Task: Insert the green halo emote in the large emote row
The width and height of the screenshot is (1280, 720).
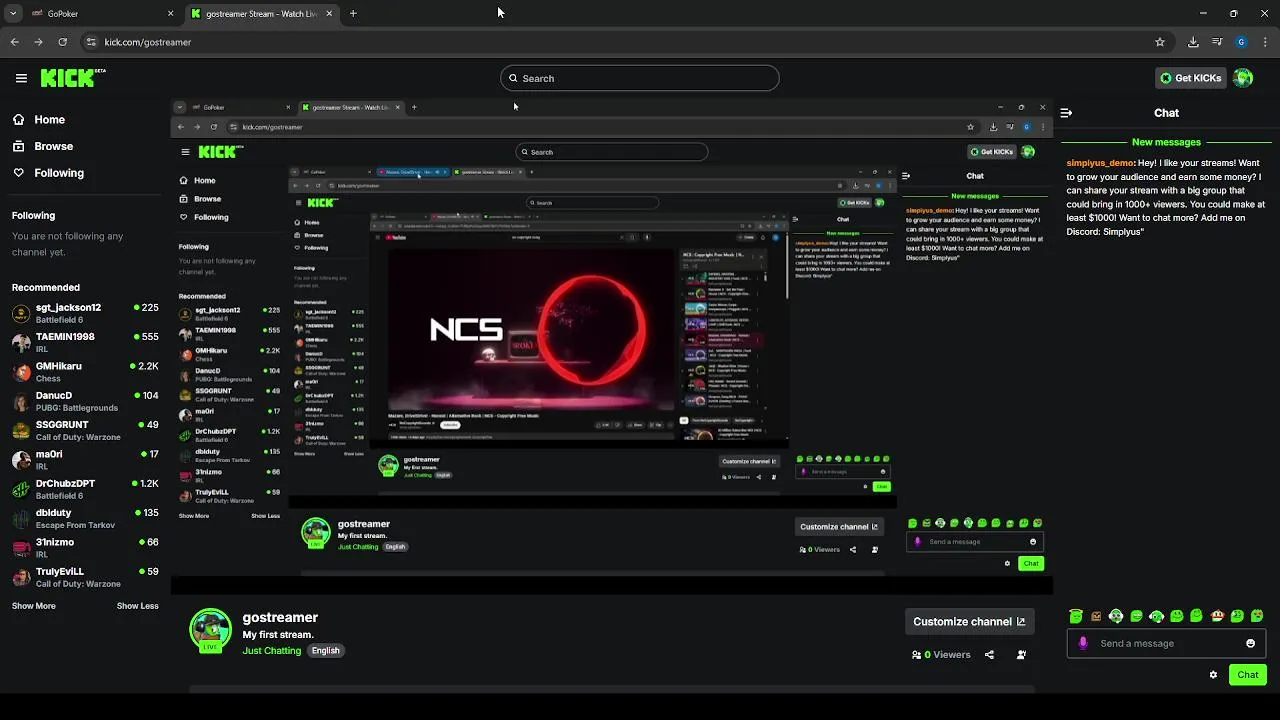Action: click(x=1076, y=616)
